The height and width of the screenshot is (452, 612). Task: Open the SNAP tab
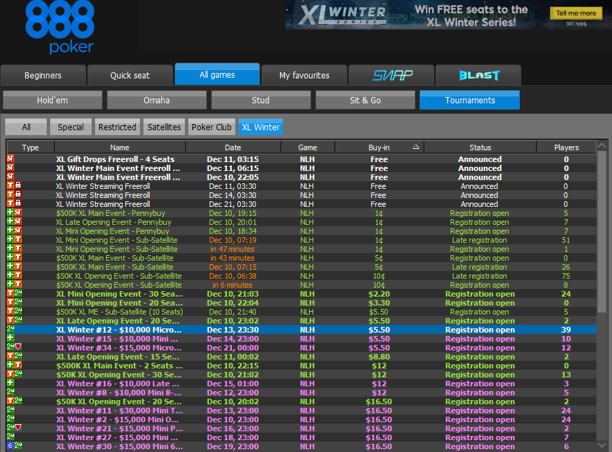point(391,75)
